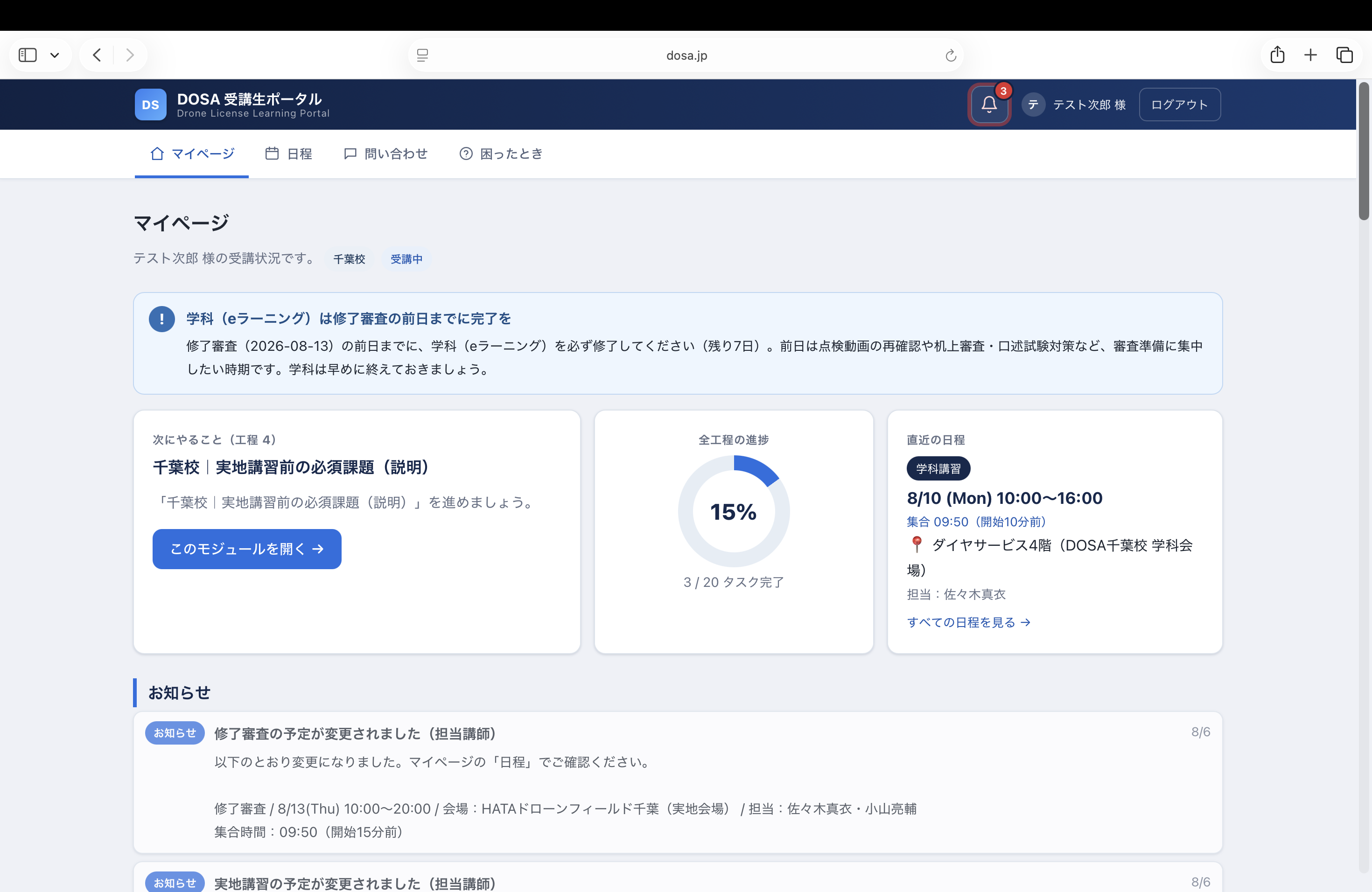Viewport: 1372px width, 892px height.
Task: Click the このモジュールを開く button
Action: pos(247,549)
